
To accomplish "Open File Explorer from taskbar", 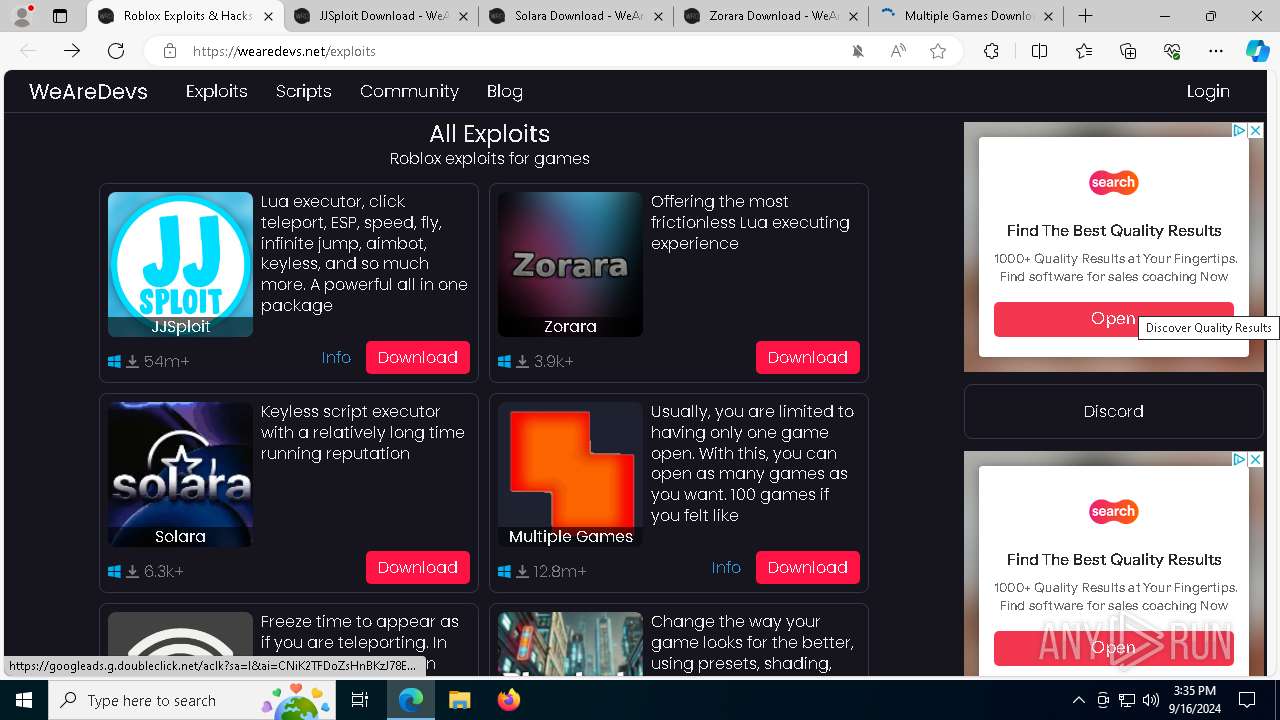I will pyautogui.click(x=459, y=700).
